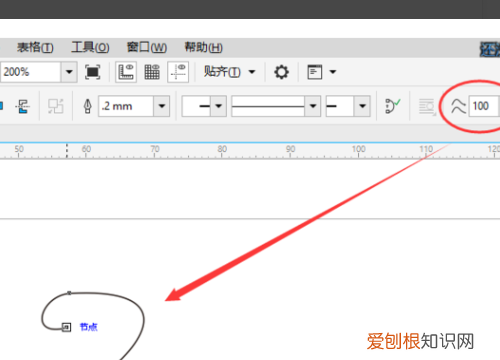
Task: Click the blue align objects icon
Action: [x=22, y=107]
